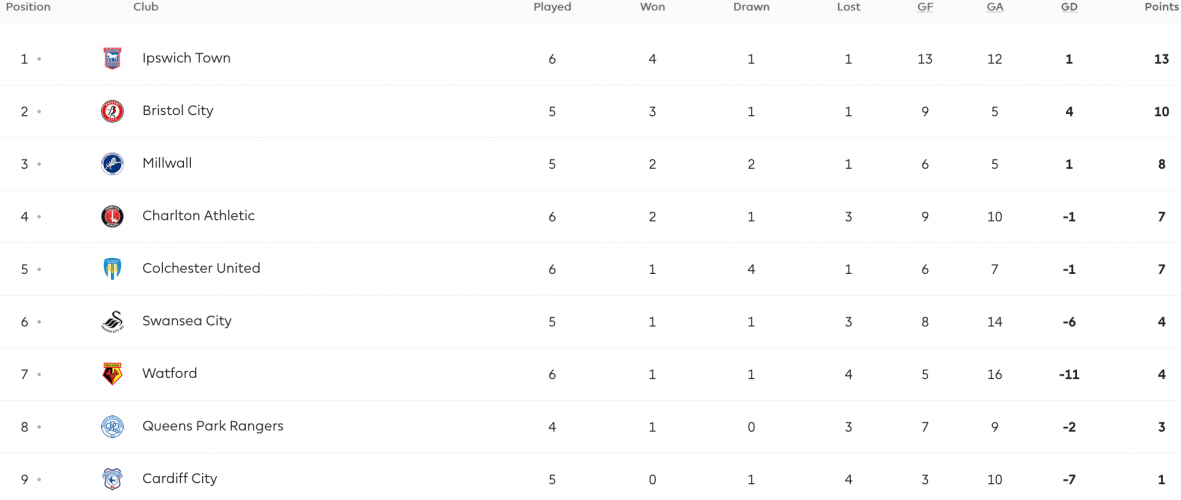Click the Millwall club crest
This screenshot has height=500, width=1181.
click(x=112, y=163)
